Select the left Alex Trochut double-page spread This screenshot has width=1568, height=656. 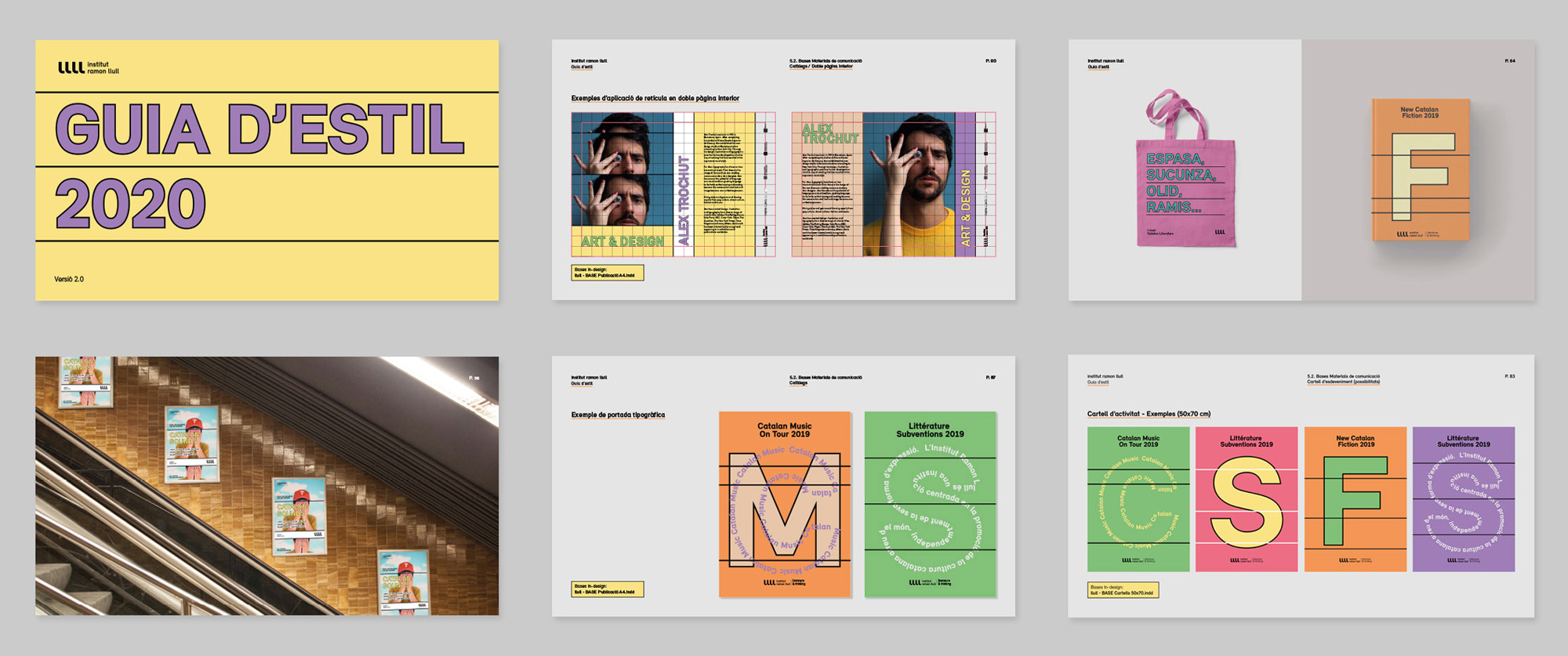(673, 184)
